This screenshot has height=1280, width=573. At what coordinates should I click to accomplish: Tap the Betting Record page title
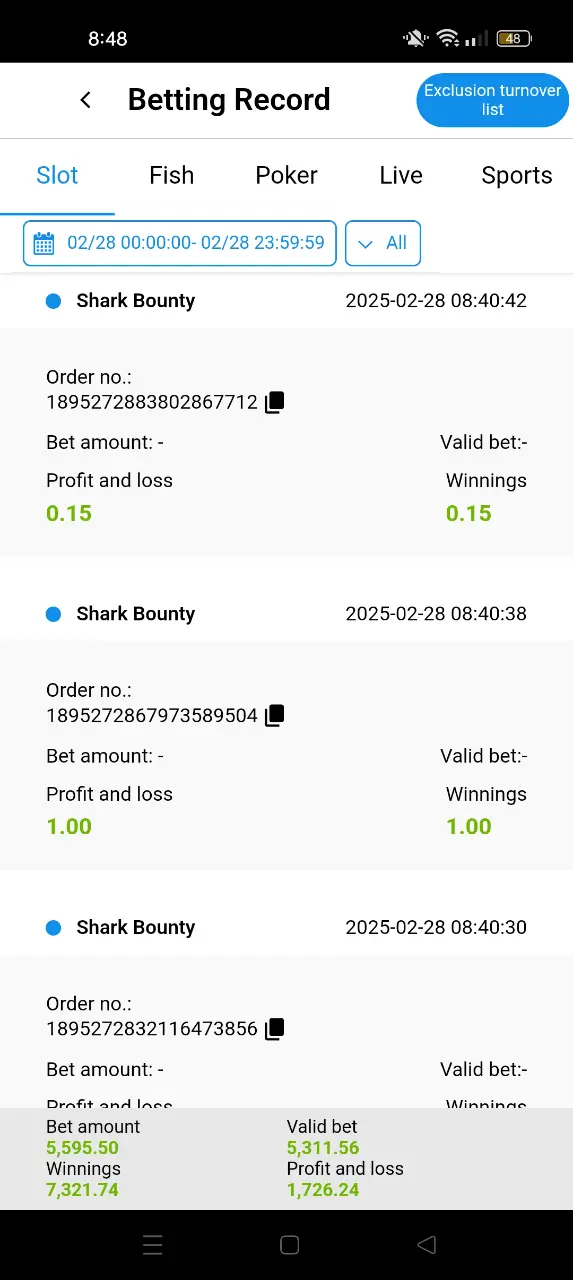(229, 100)
